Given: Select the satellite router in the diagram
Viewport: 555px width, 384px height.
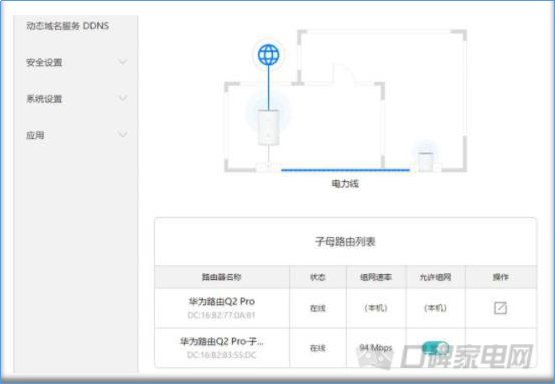Looking at the screenshot, I should point(425,161).
